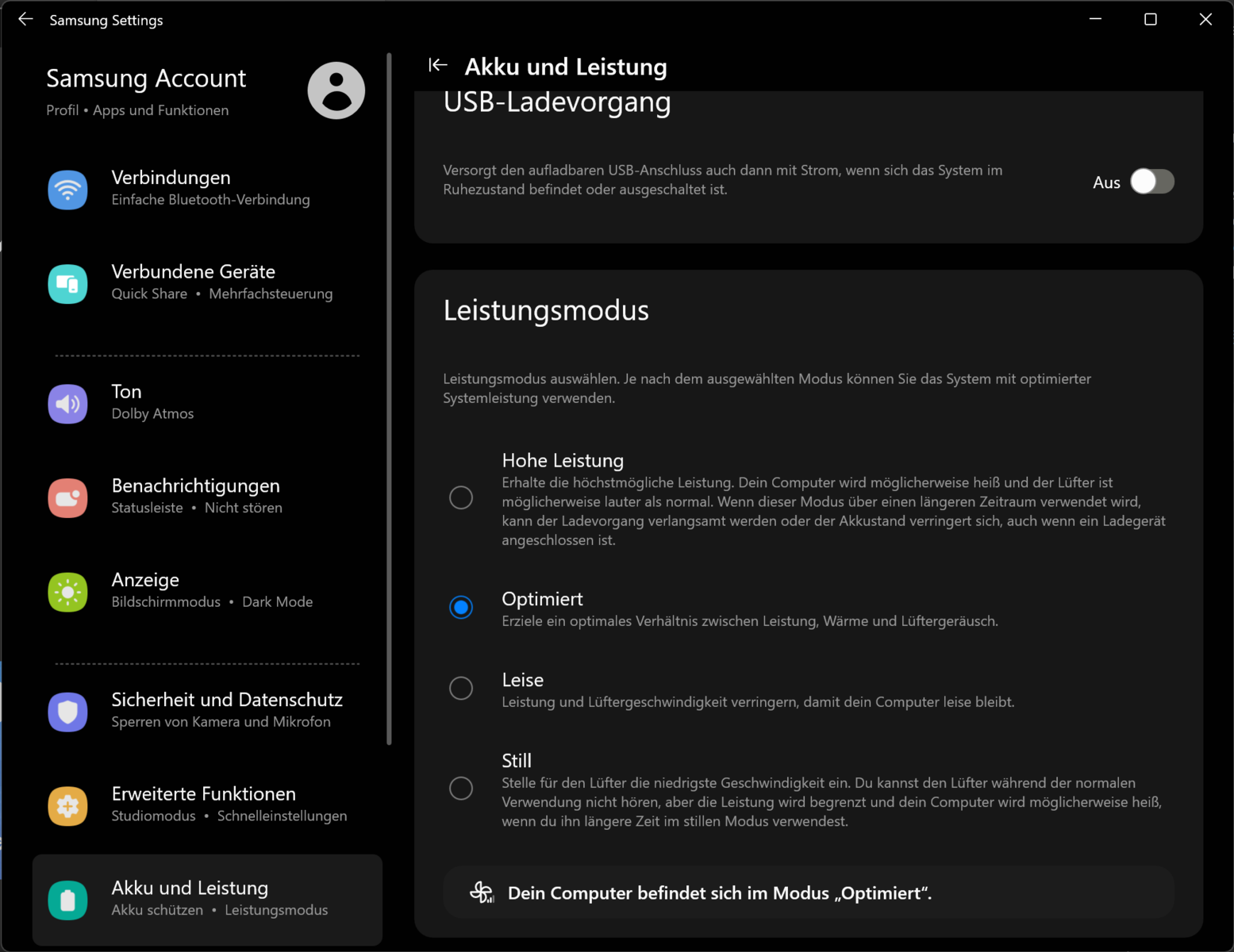This screenshot has width=1234, height=952.
Task: Click the Optimiert option label
Action: pos(542,599)
